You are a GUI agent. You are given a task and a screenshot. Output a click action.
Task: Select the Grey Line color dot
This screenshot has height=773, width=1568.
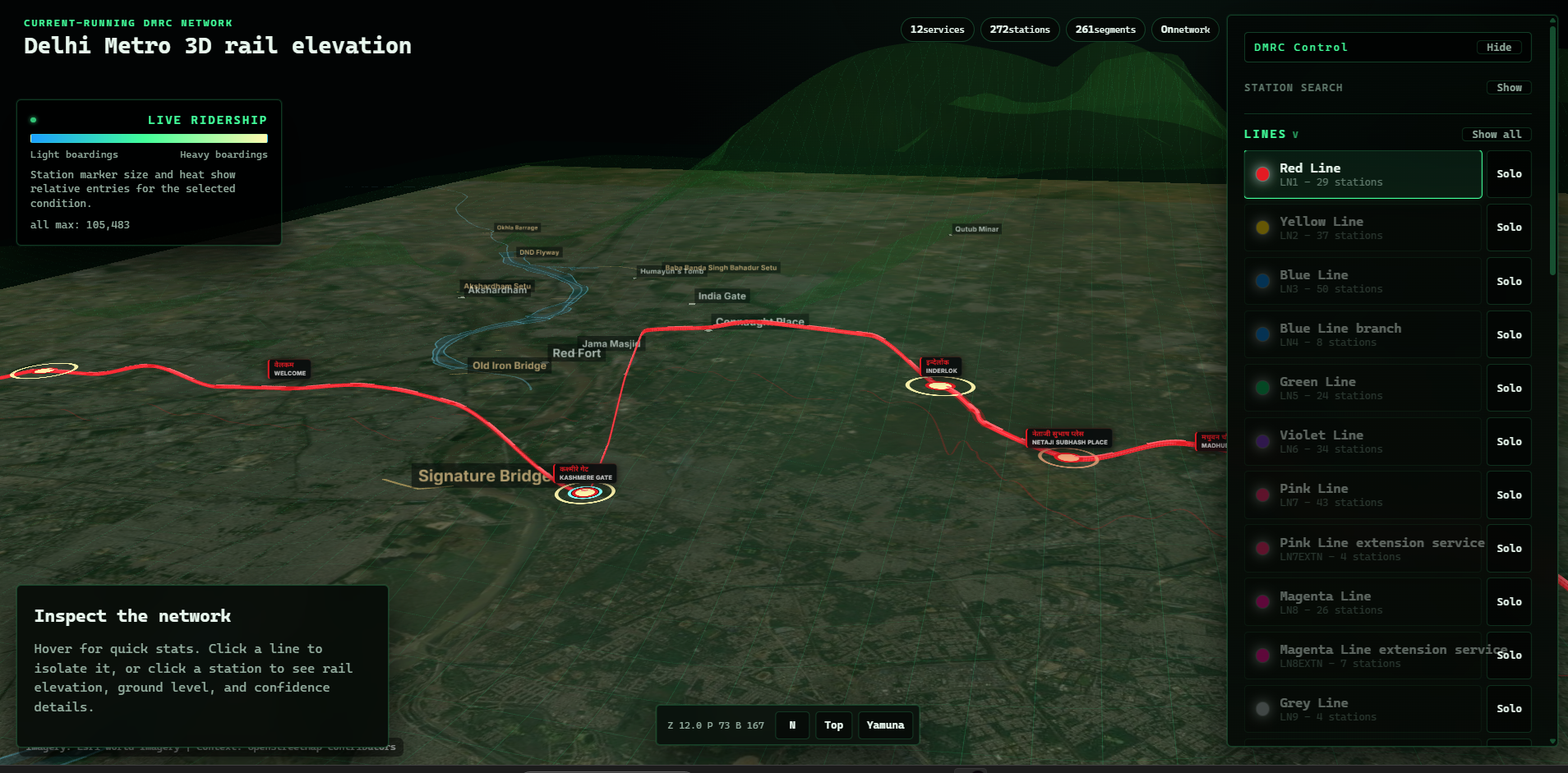(1262, 709)
